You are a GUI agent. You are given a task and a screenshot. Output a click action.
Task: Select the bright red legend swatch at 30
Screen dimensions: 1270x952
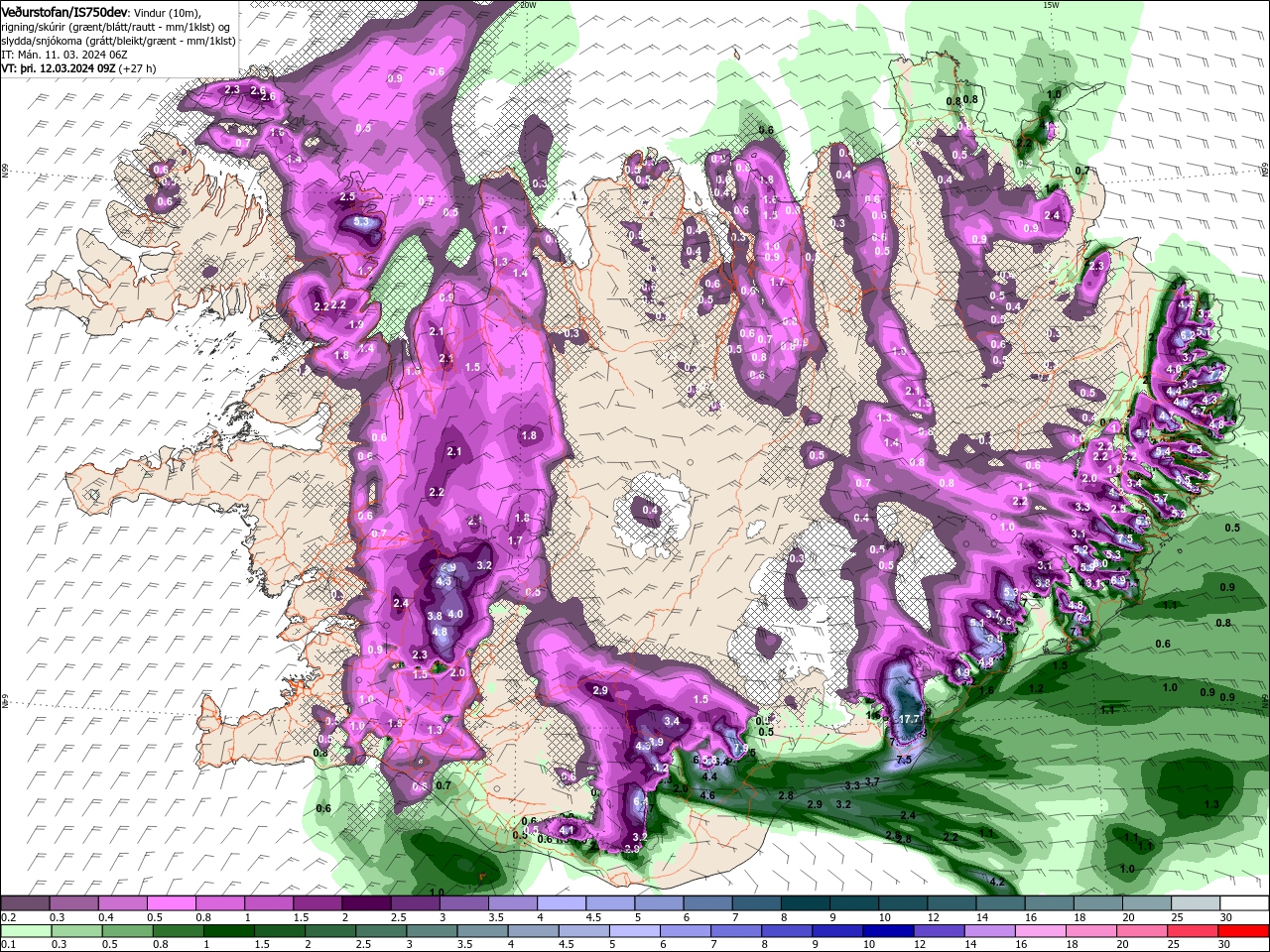click(x=1243, y=931)
